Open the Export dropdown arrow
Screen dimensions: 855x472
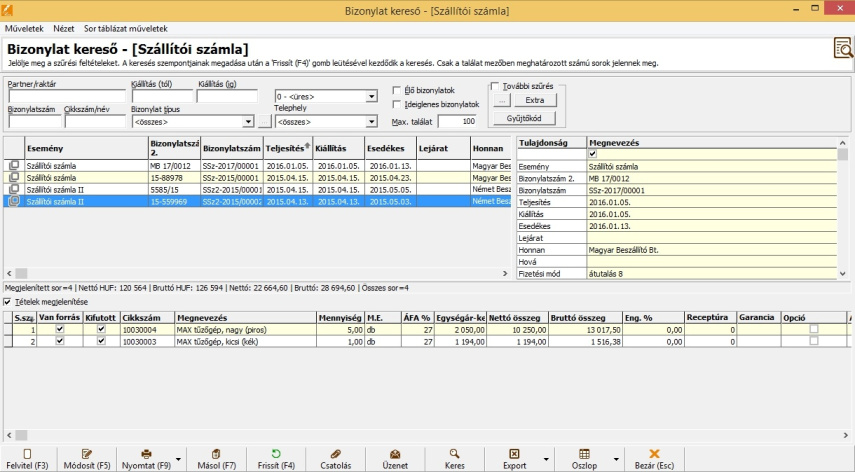tap(545, 459)
